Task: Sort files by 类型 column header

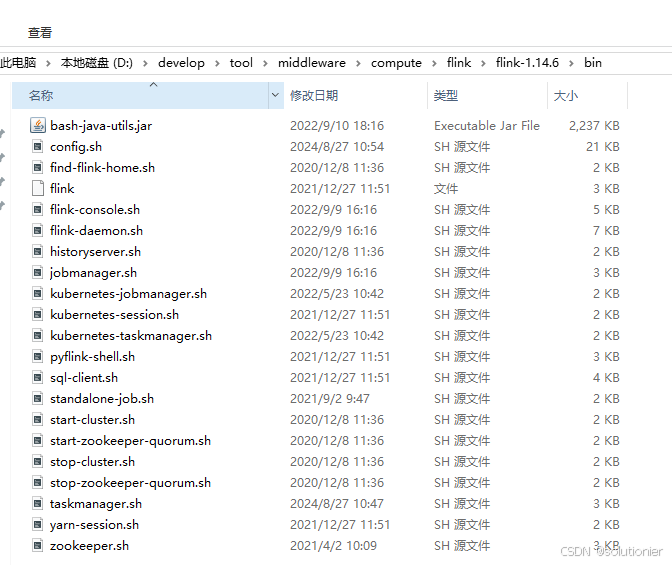Action: coord(487,95)
